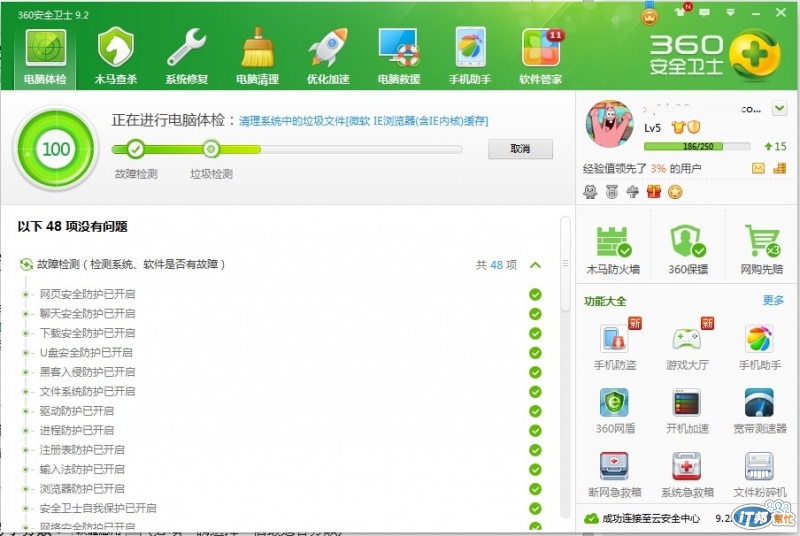The width and height of the screenshot is (800, 536).
Task: Click the 故障检测 progress step marker
Action: point(135,149)
